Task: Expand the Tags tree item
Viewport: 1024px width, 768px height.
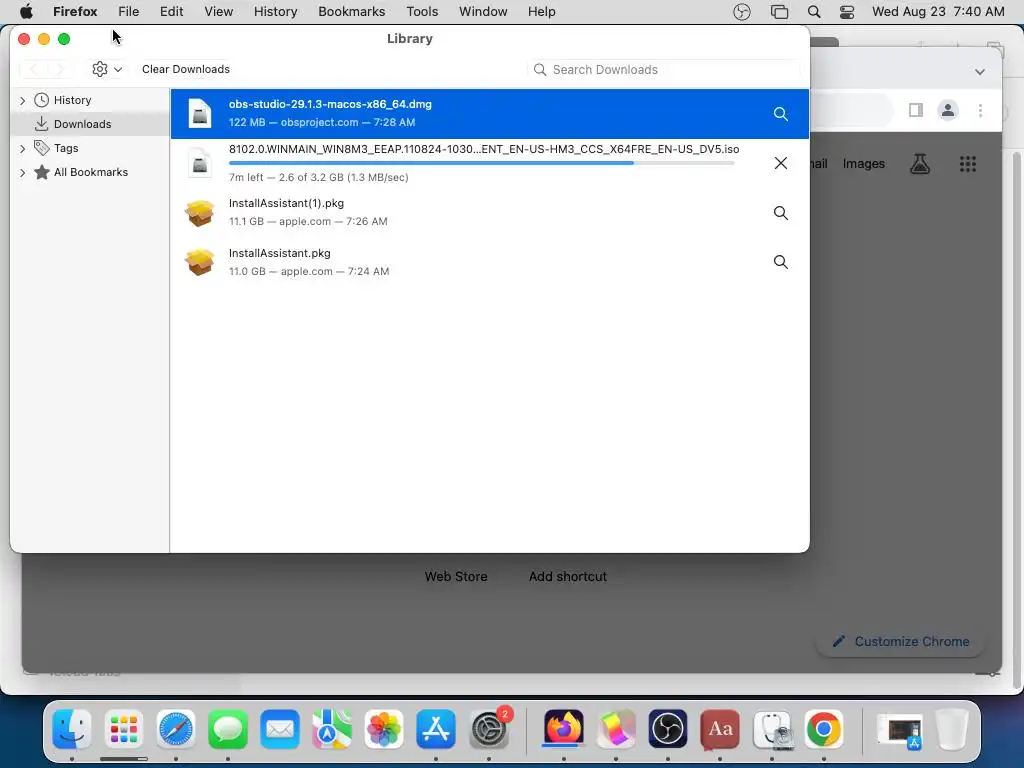Action: click(22, 149)
